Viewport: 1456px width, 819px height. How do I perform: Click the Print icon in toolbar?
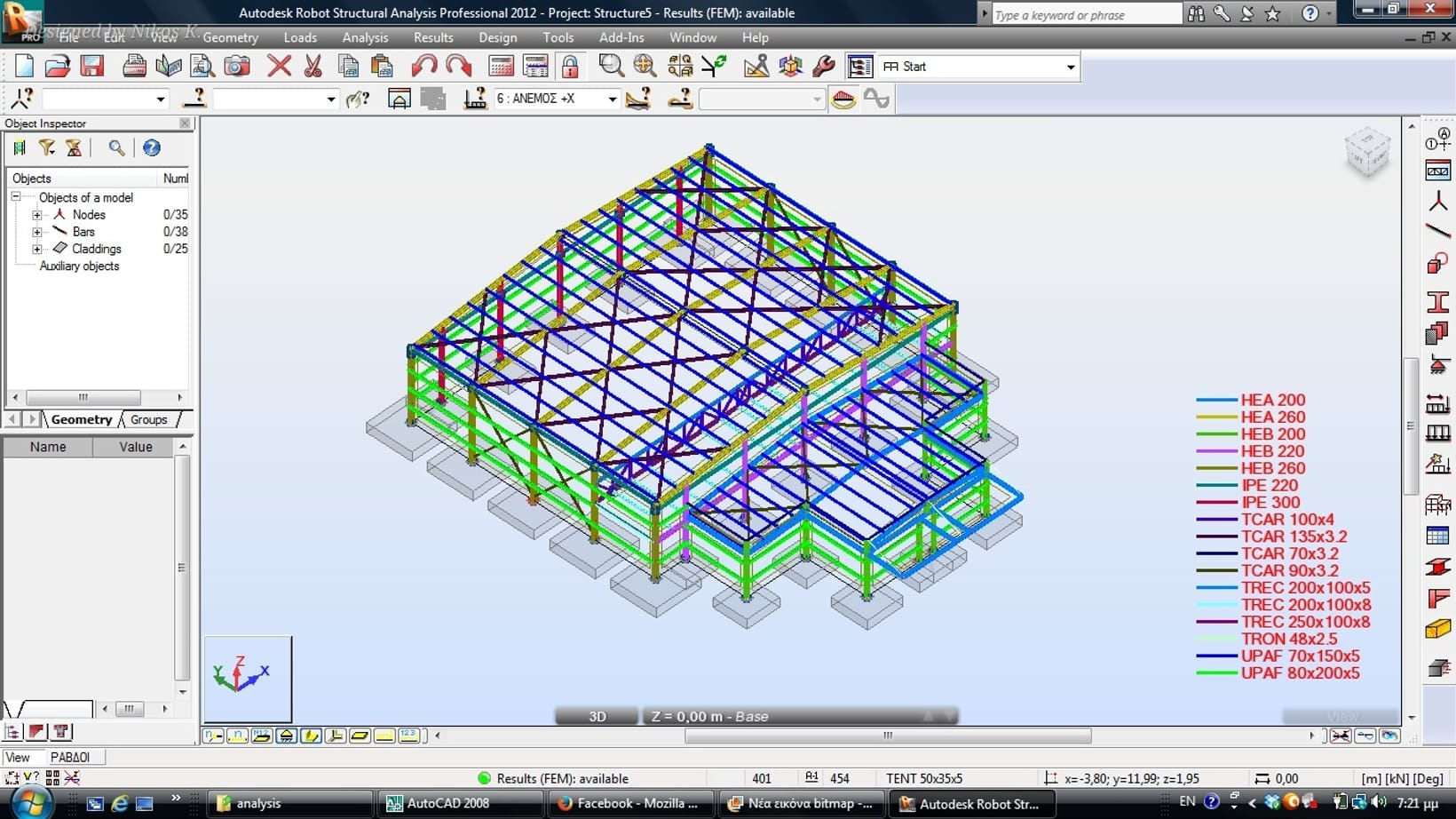click(134, 67)
